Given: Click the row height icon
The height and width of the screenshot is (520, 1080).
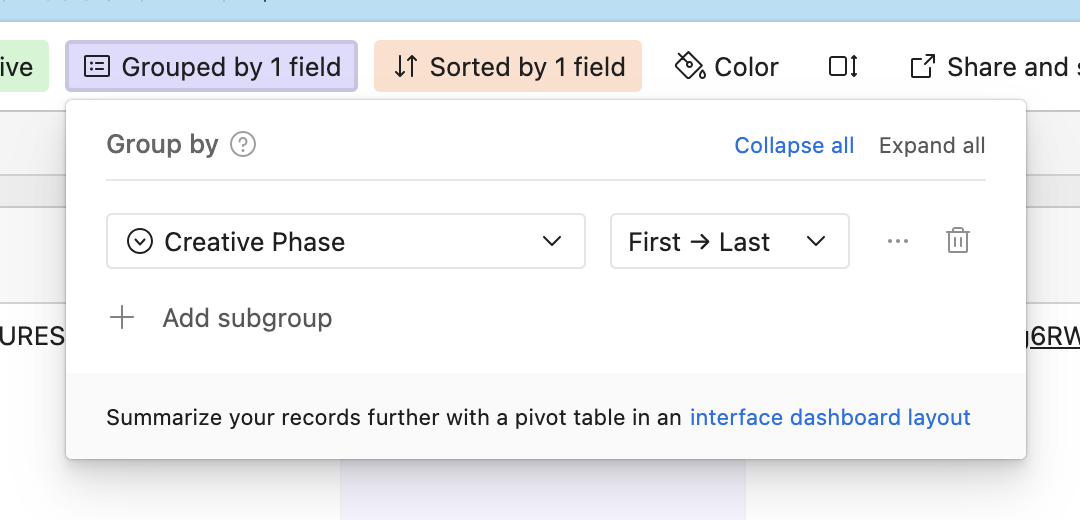Looking at the screenshot, I should (843, 67).
